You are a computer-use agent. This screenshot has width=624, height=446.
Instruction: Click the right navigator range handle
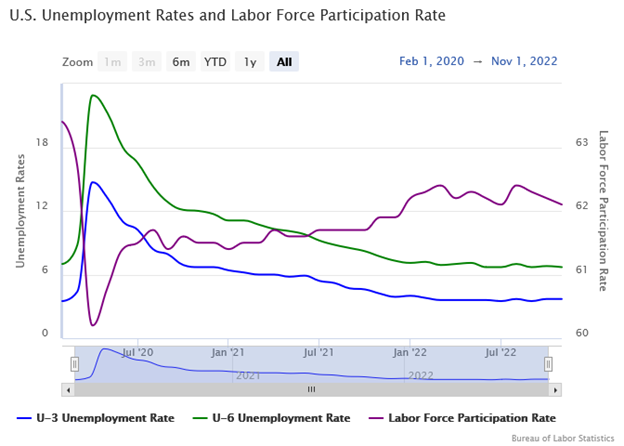(x=548, y=363)
